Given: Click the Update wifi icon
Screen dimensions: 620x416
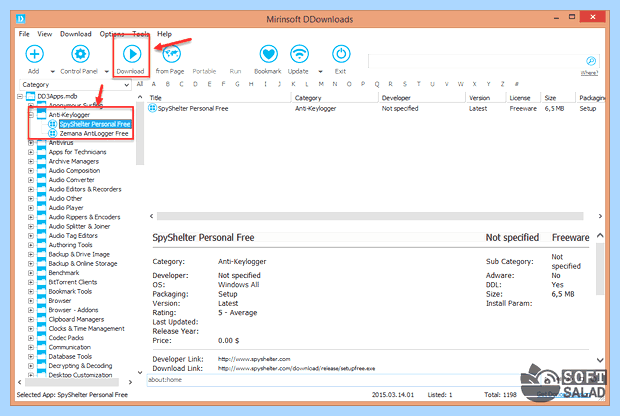Looking at the screenshot, I should tap(299, 54).
